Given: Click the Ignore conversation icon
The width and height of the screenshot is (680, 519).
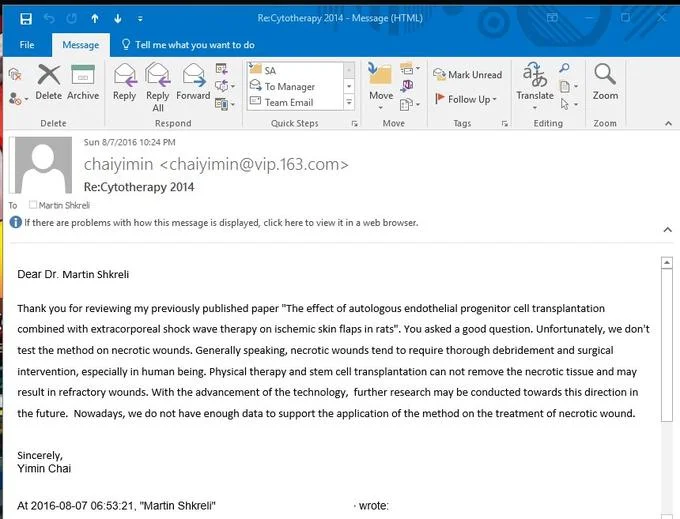Looking at the screenshot, I should pos(15,74).
